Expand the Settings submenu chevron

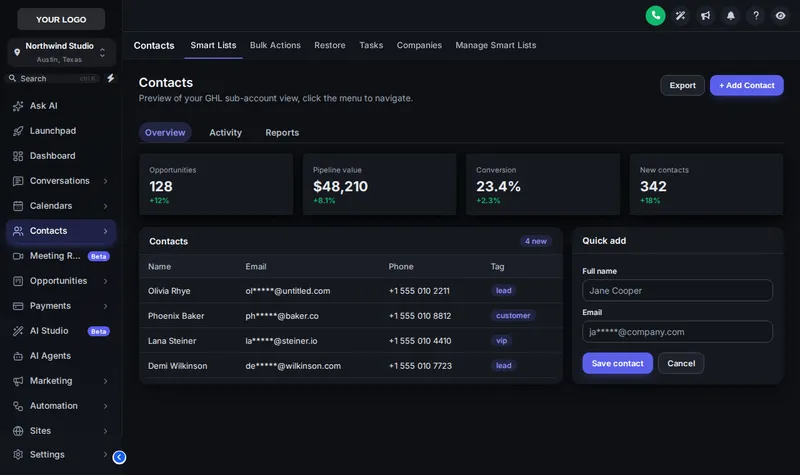click(x=106, y=454)
